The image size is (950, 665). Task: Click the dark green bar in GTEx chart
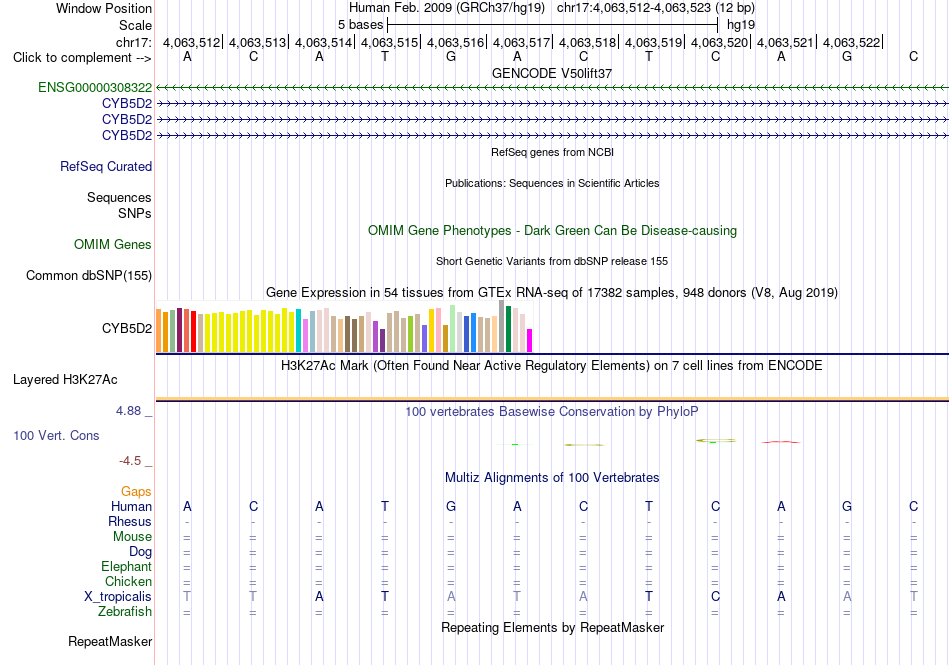point(508,329)
